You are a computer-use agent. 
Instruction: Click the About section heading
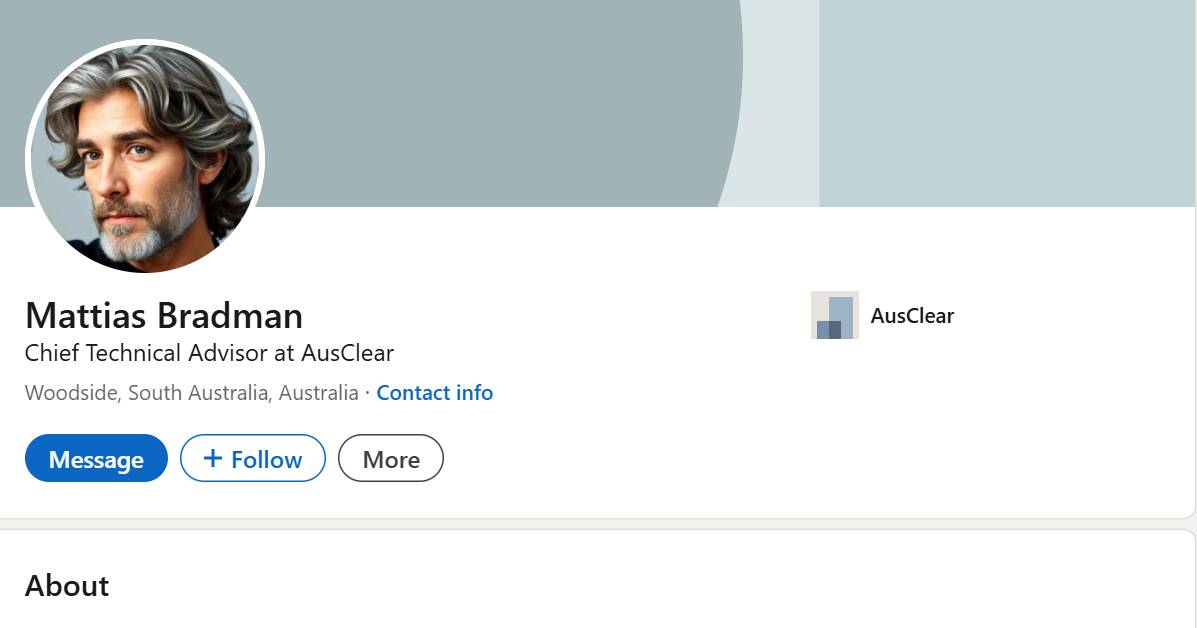pyautogui.click(x=67, y=586)
